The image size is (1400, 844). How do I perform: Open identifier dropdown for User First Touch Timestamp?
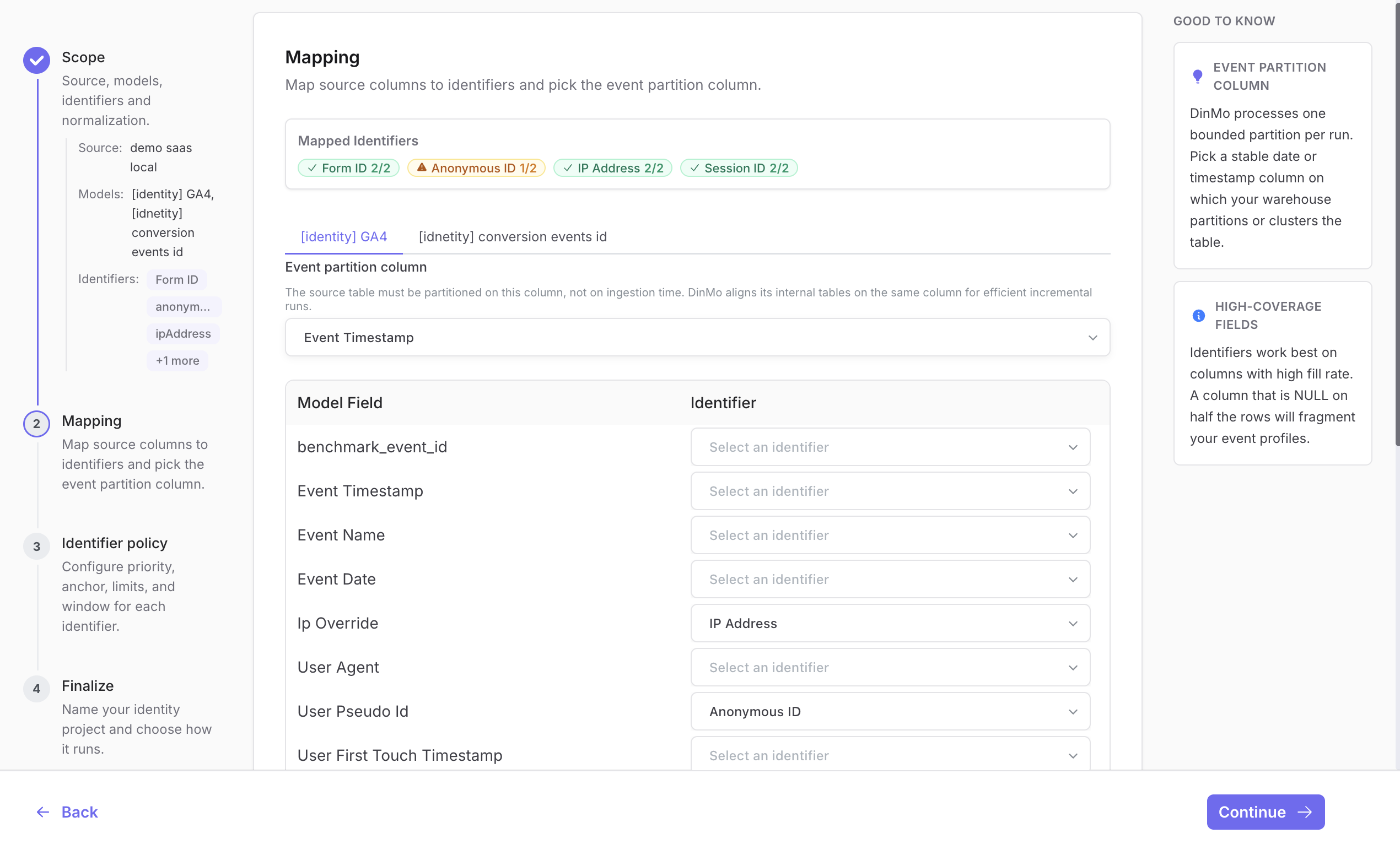pos(890,755)
